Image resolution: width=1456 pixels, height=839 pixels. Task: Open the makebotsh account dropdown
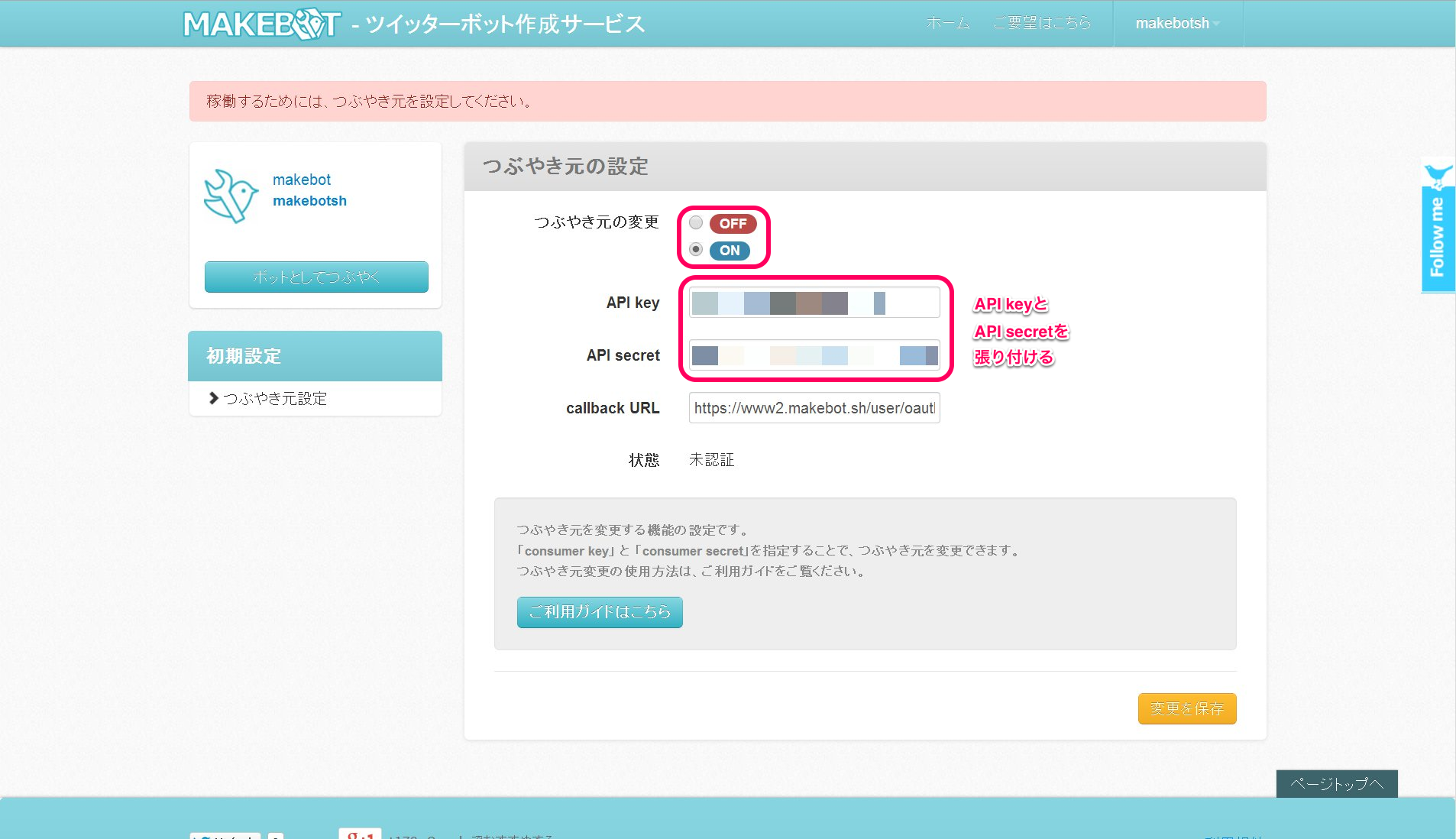click(x=1178, y=23)
